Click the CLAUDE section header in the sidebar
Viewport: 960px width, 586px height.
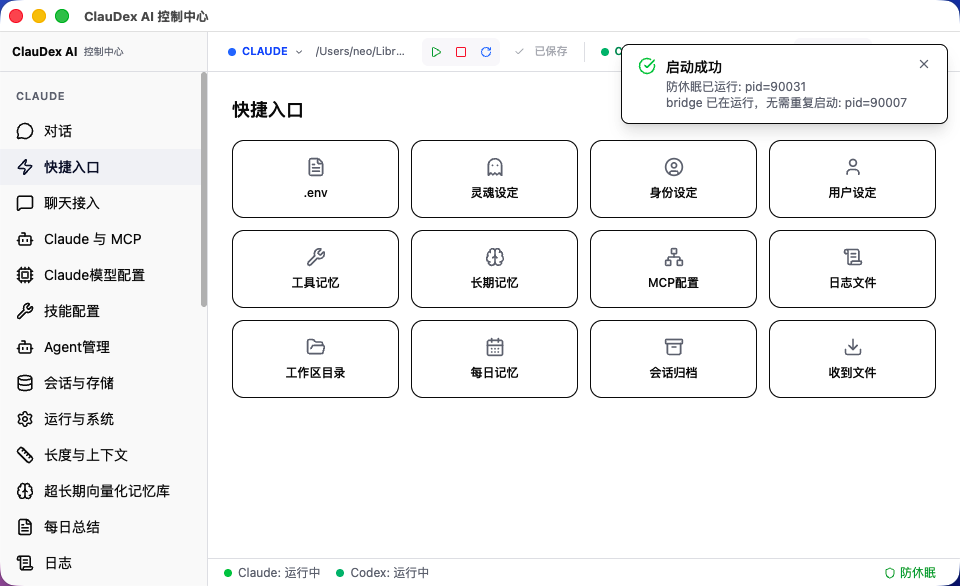tap(40, 96)
